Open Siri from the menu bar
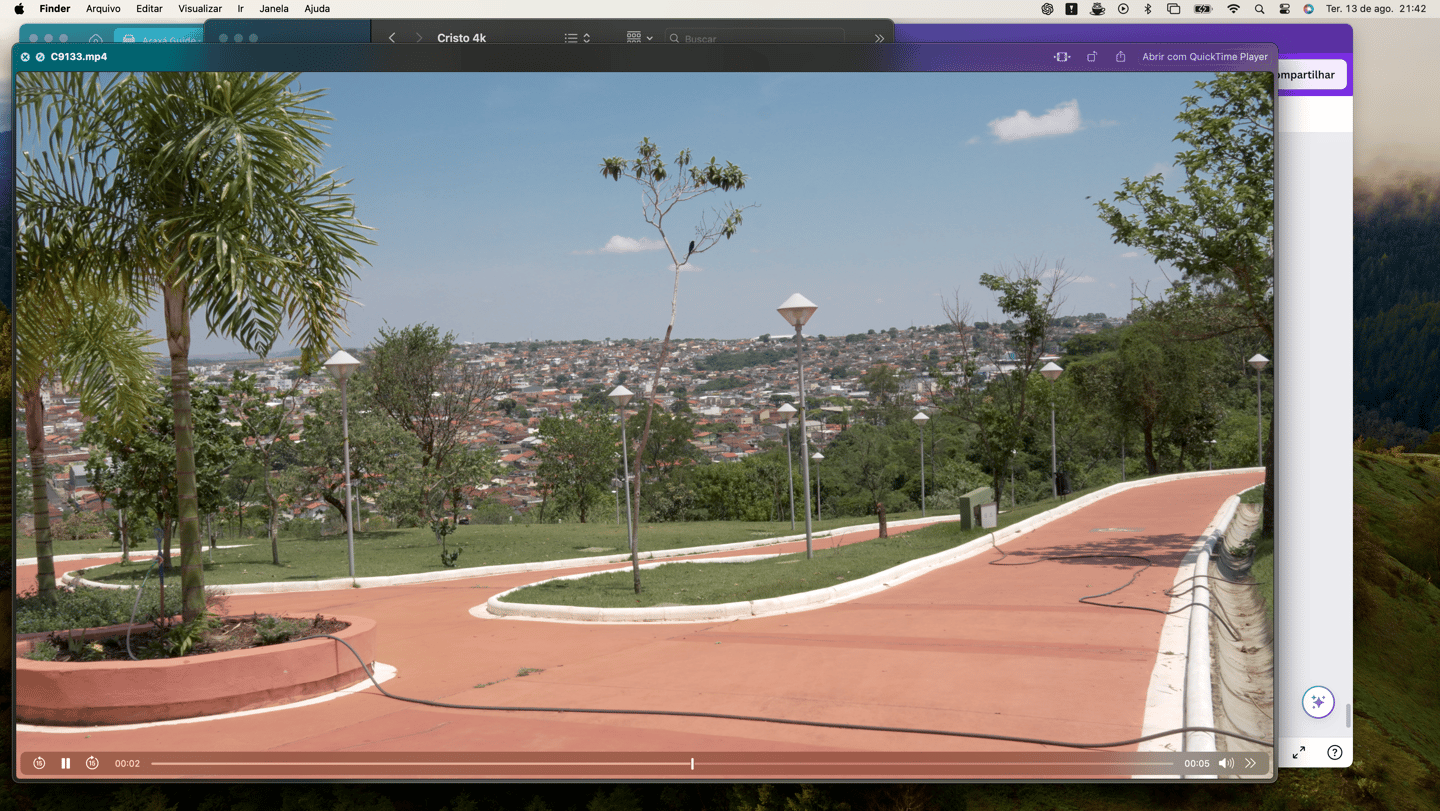The image size is (1440, 811). click(x=1309, y=9)
